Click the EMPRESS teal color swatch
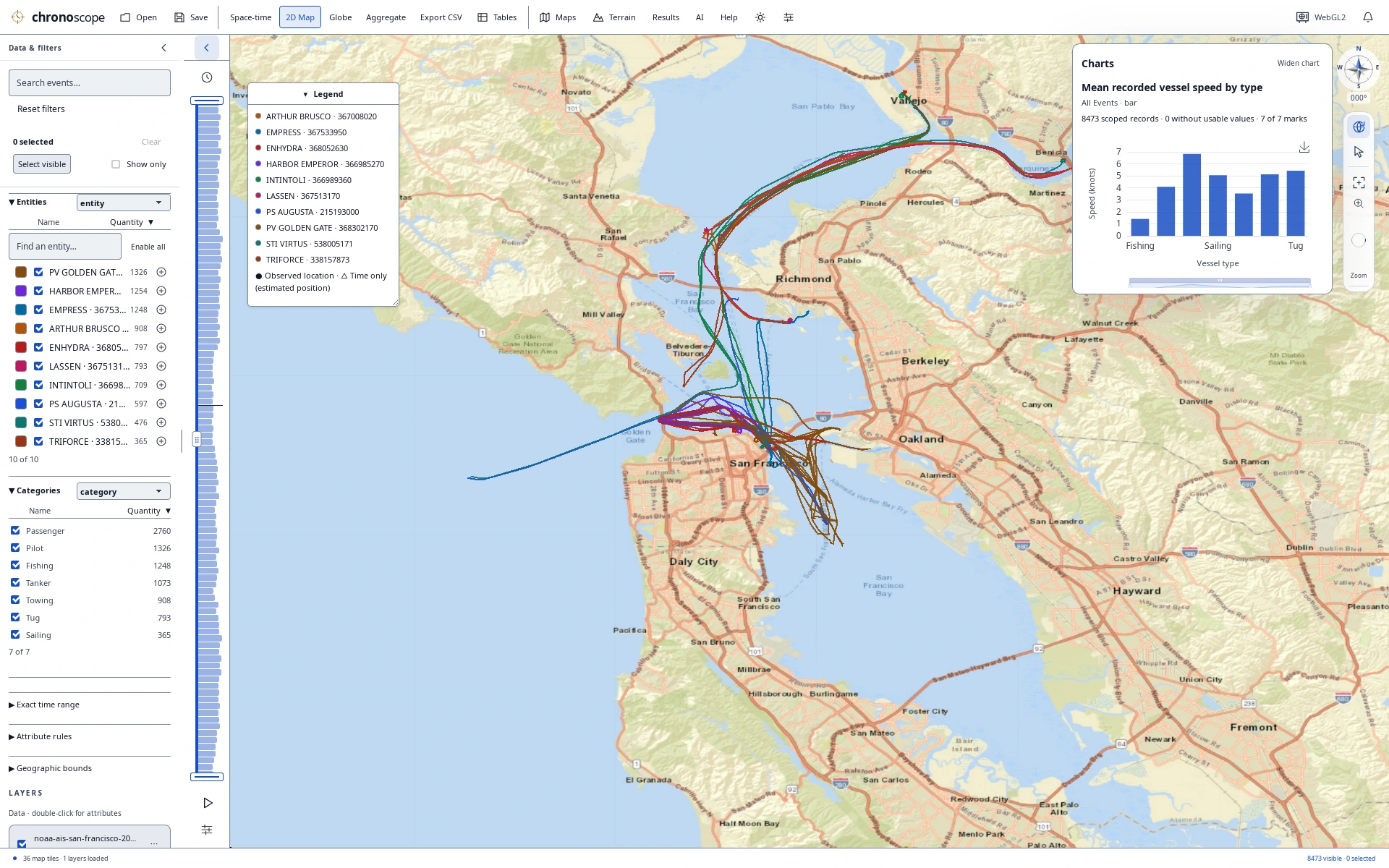 click(21, 310)
